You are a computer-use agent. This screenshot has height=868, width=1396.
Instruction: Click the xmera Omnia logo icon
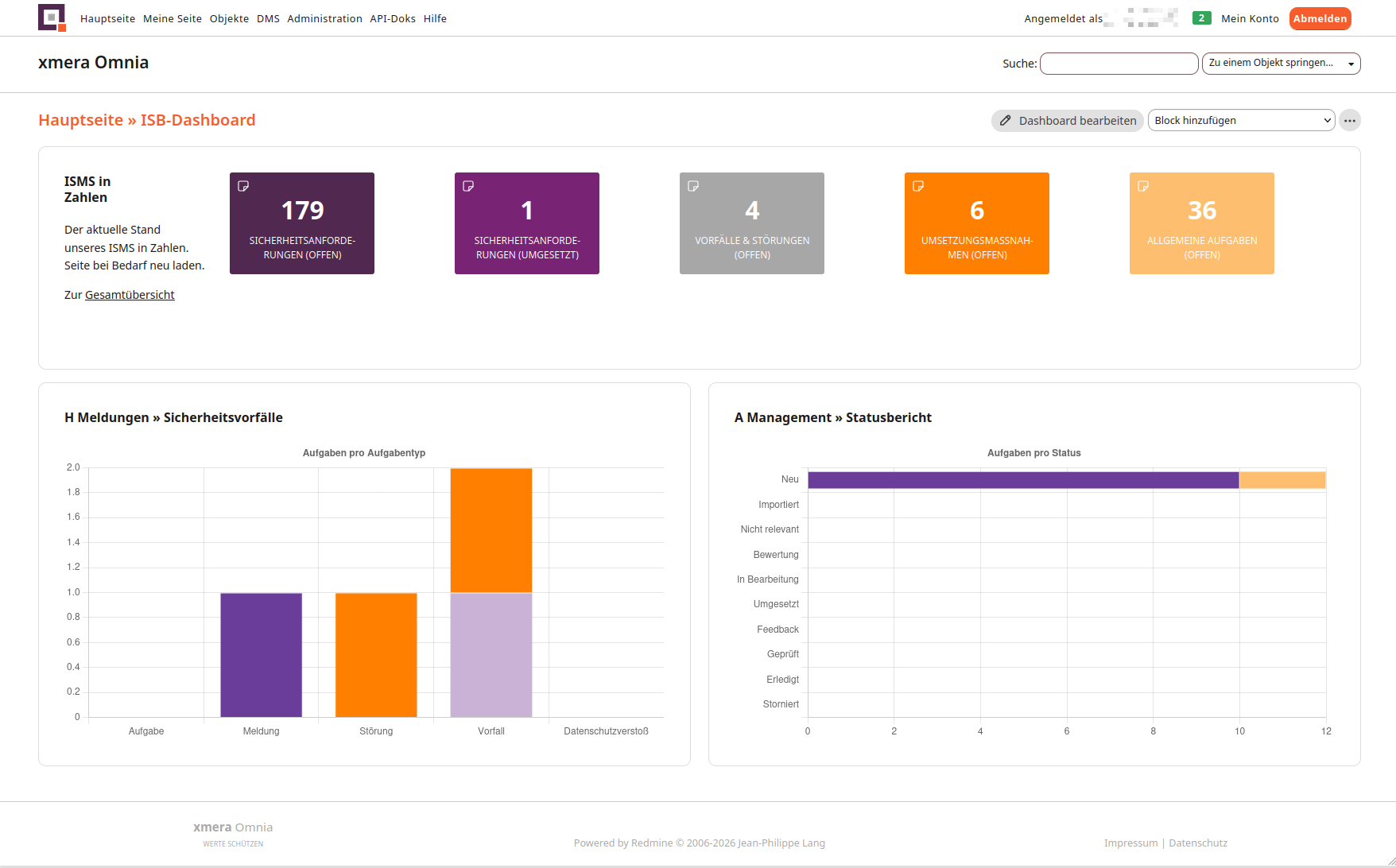coord(52,17)
